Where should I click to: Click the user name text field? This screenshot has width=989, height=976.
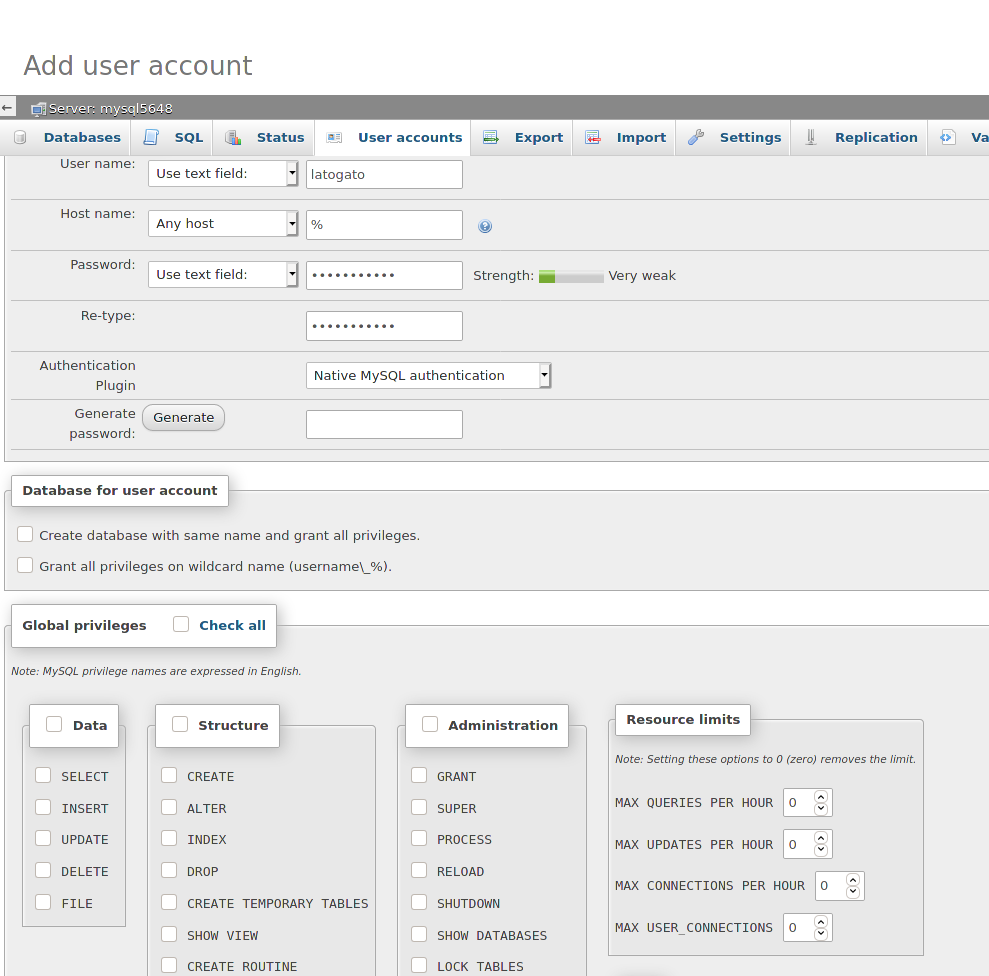[x=384, y=174]
